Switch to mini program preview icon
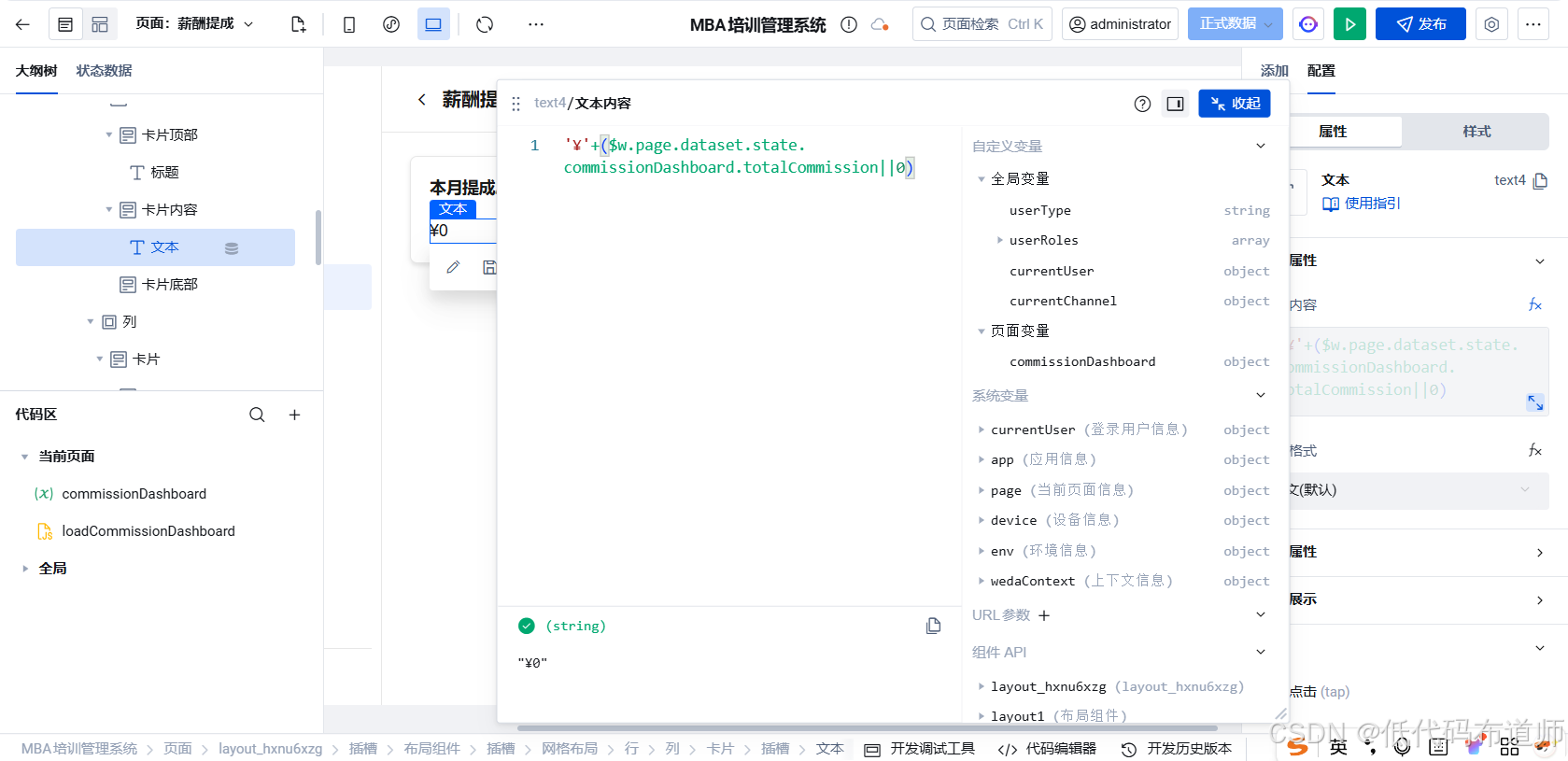 click(391, 24)
